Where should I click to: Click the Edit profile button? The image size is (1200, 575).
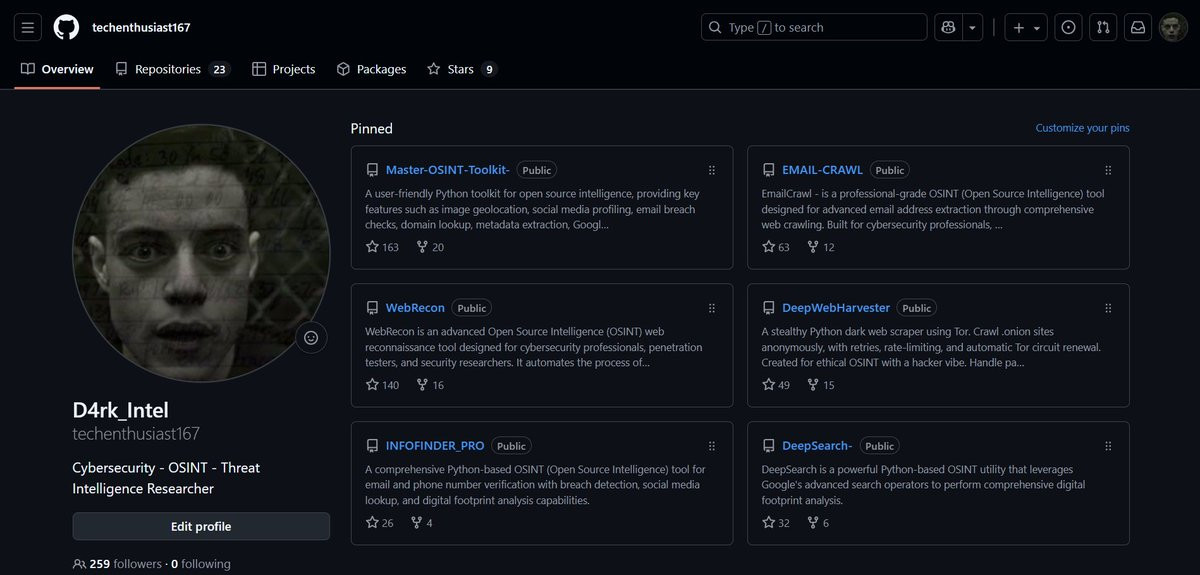[x=201, y=526]
